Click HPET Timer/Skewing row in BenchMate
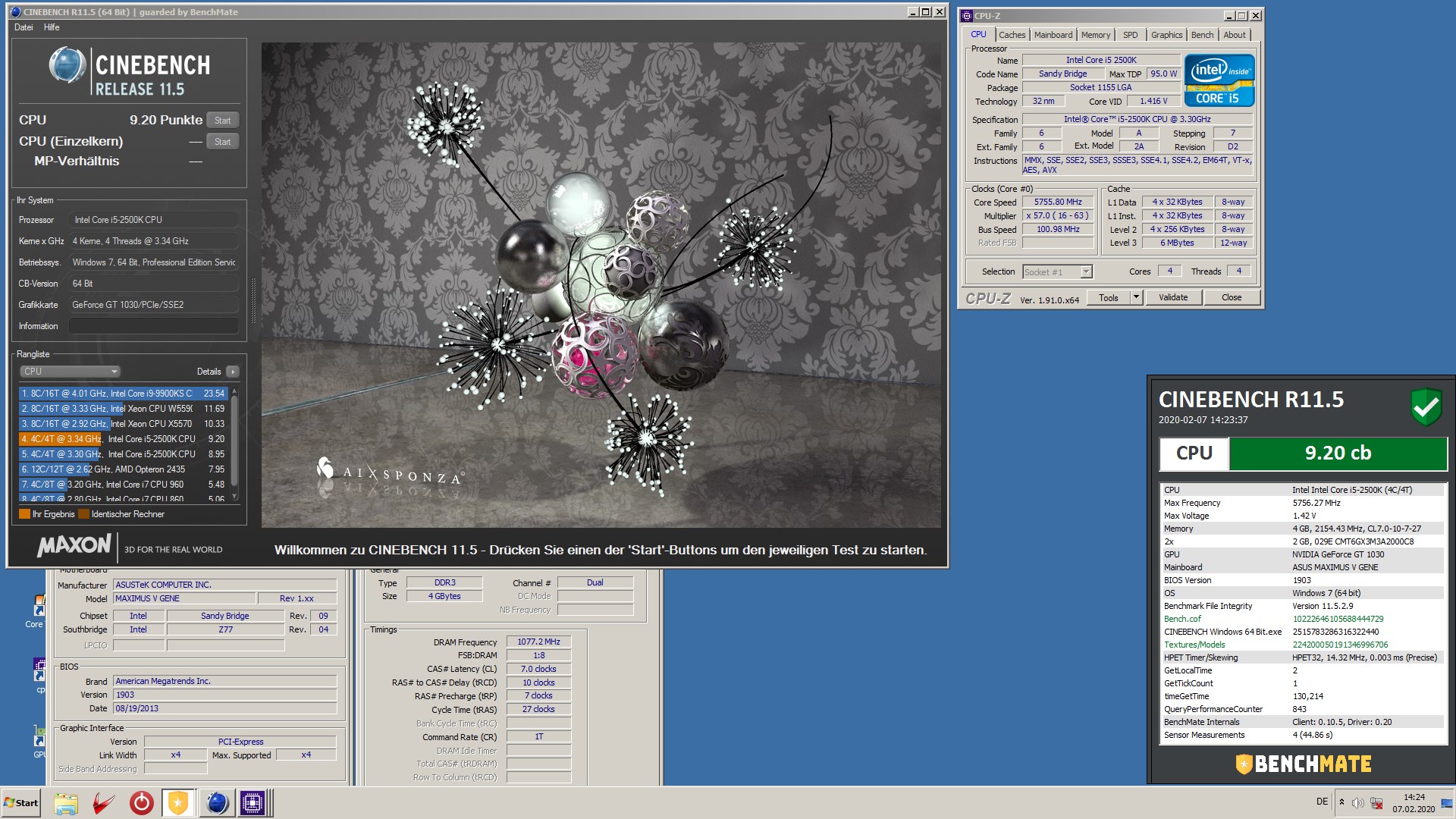The height and width of the screenshot is (819, 1456). (1303, 657)
